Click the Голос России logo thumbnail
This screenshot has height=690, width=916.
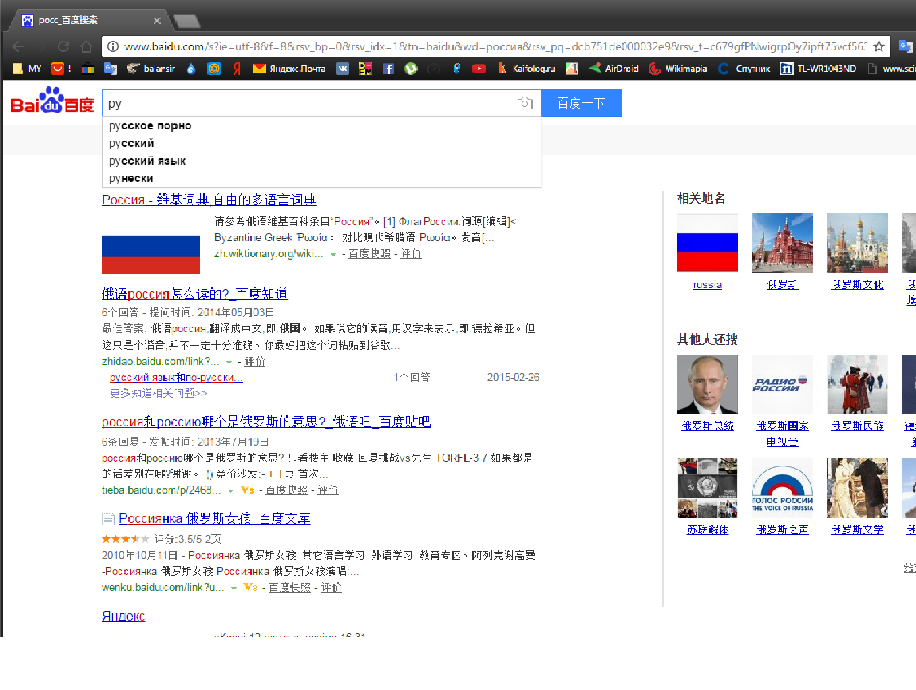782,488
